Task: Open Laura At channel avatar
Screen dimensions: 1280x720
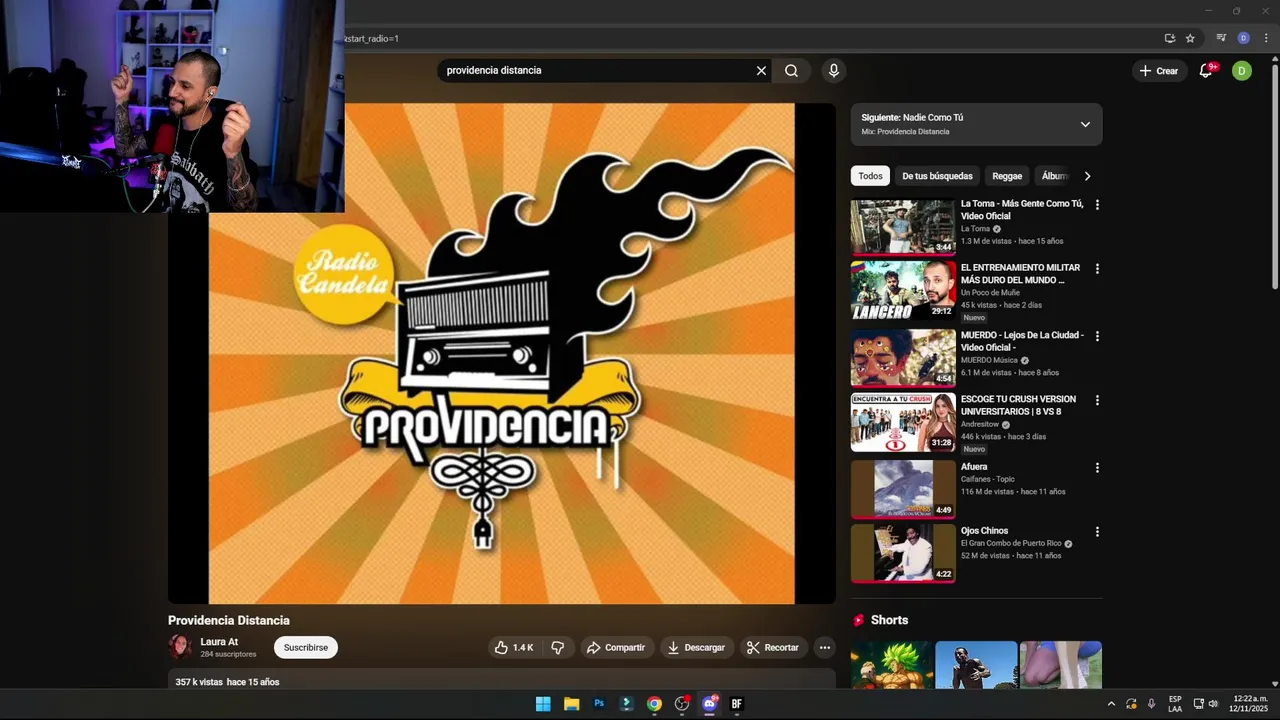Action: coord(180,648)
